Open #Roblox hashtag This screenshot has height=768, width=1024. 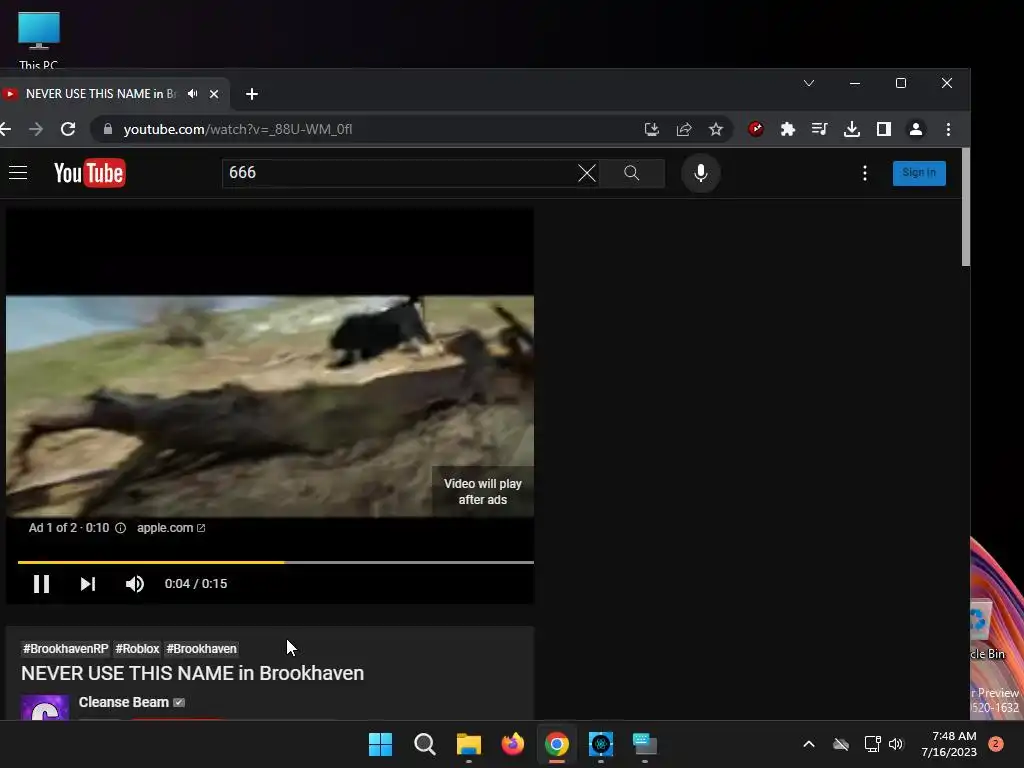(137, 648)
